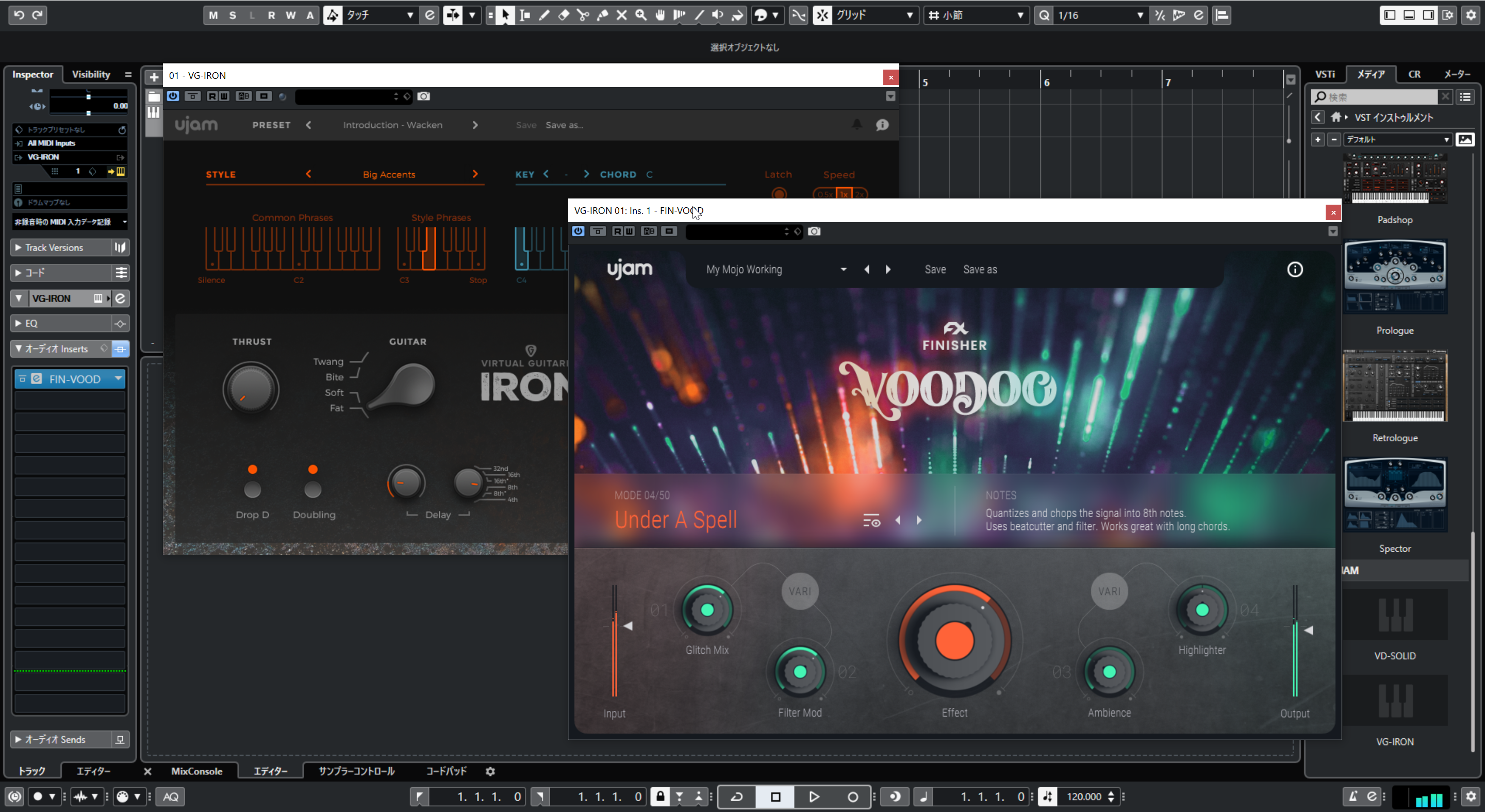The width and height of the screenshot is (1485, 812).
Task: Toggle the Doubling switch in VG-IRON
Action: click(313, 490)
